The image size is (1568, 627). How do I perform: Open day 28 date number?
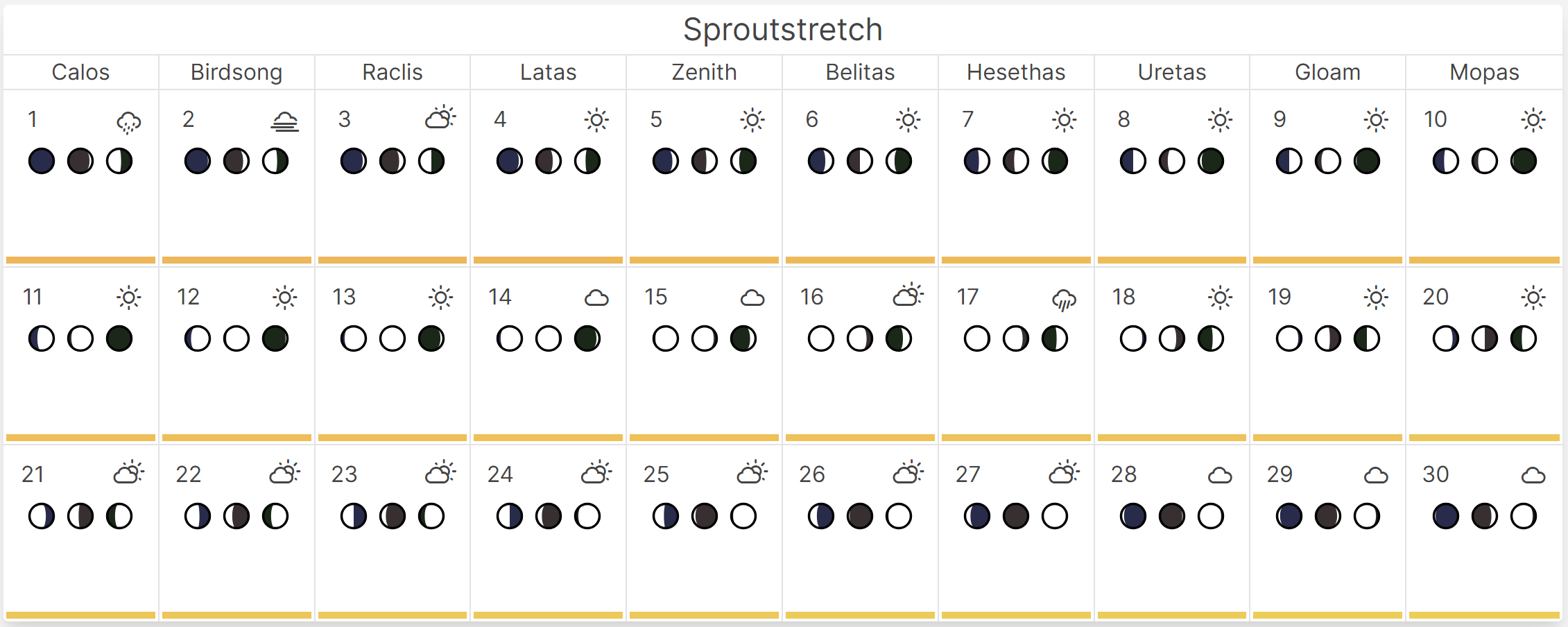(x=1123, y=474)
